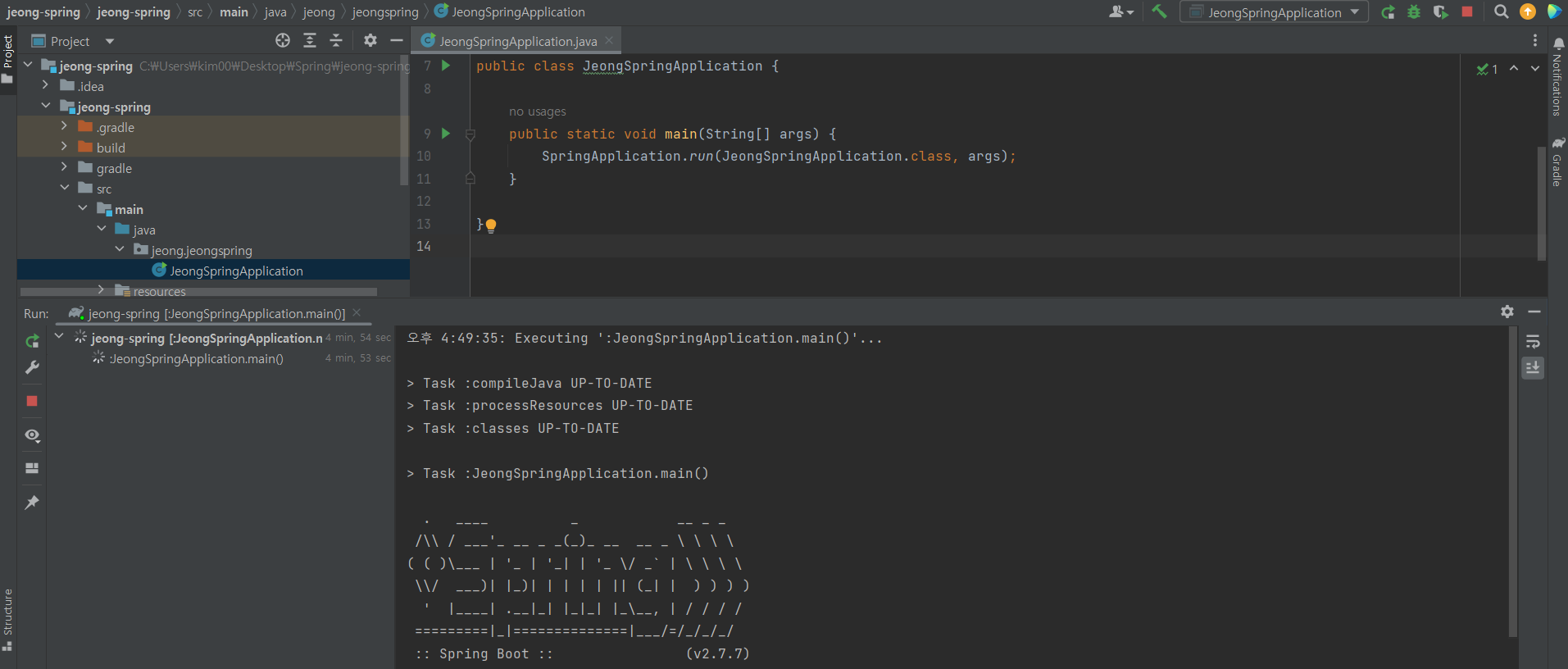This screenshot has width=1568, height=669.
Task: Run JeongSpringApplication using toolbar rerun icon
Action: click(x=1388, y=12)
